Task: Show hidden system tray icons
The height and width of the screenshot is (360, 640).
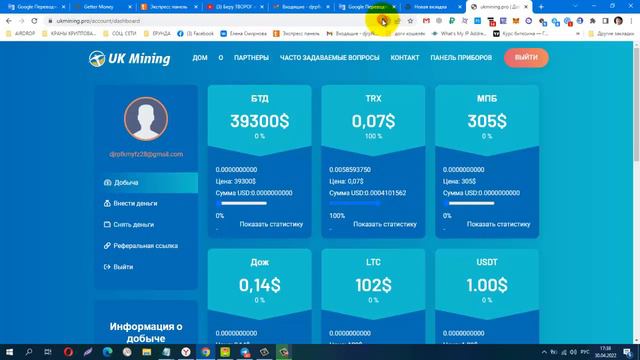Action: tap(544, 352)
